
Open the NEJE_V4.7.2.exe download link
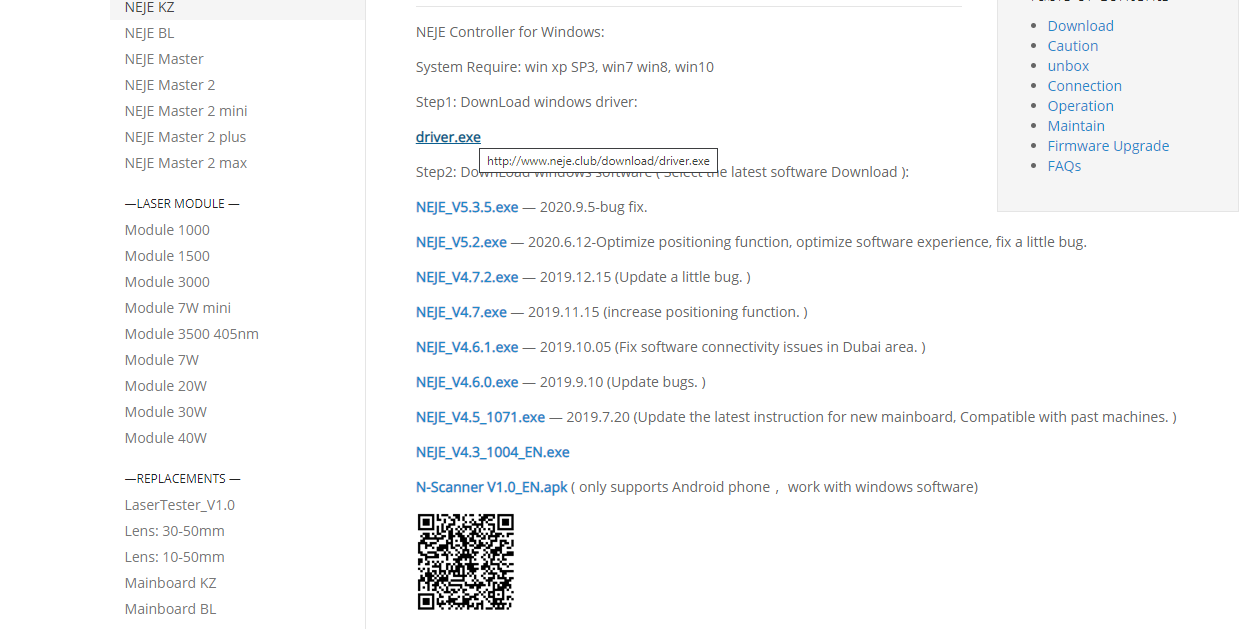pos(467,277)
